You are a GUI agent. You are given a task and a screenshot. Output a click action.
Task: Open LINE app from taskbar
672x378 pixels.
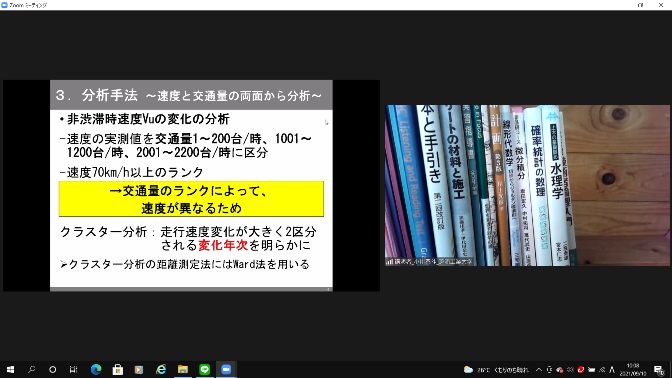pyautogui.click(x=204, y=369)
